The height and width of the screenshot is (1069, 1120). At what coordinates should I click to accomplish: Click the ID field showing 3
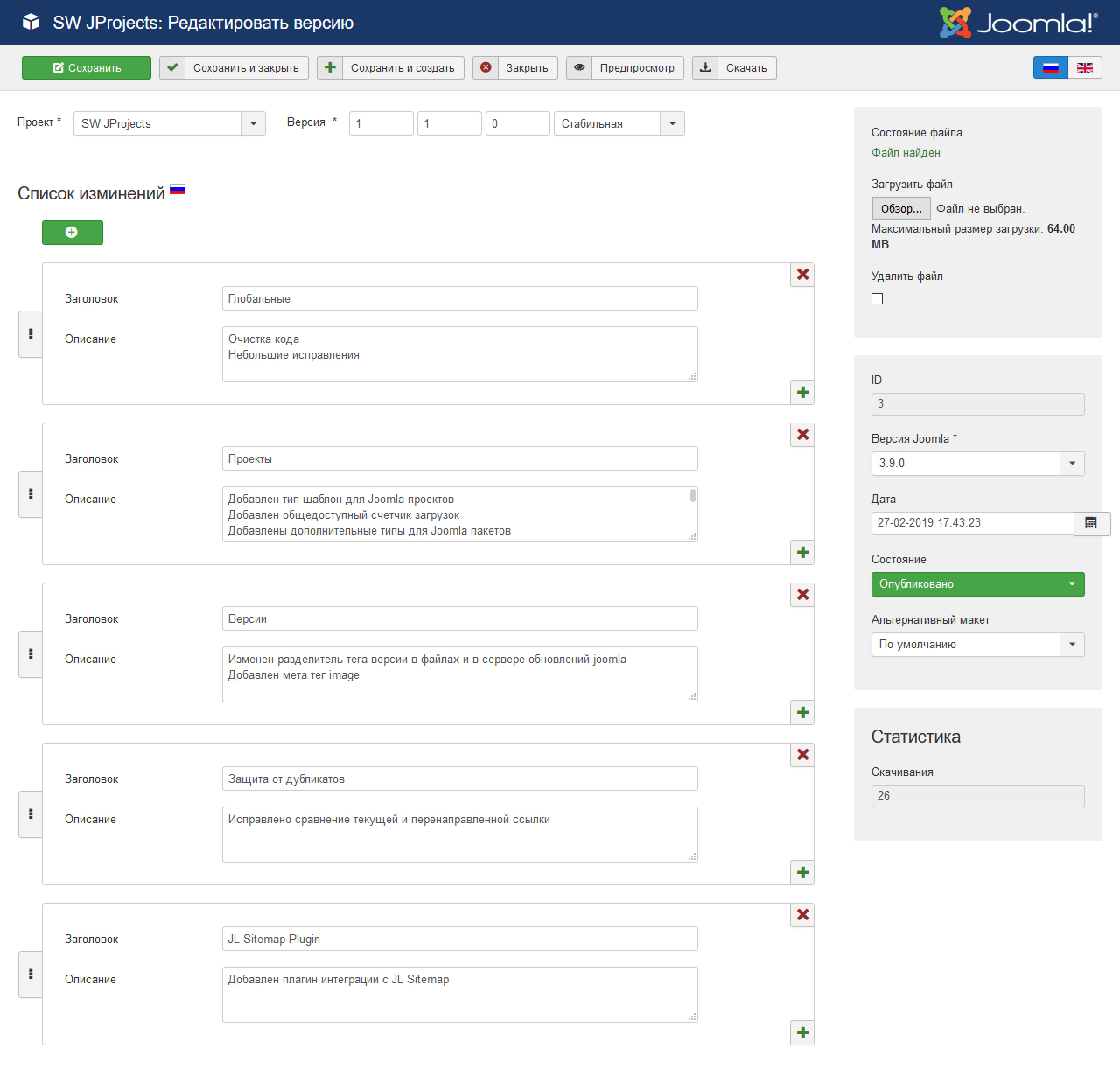(x=978, y=404)
